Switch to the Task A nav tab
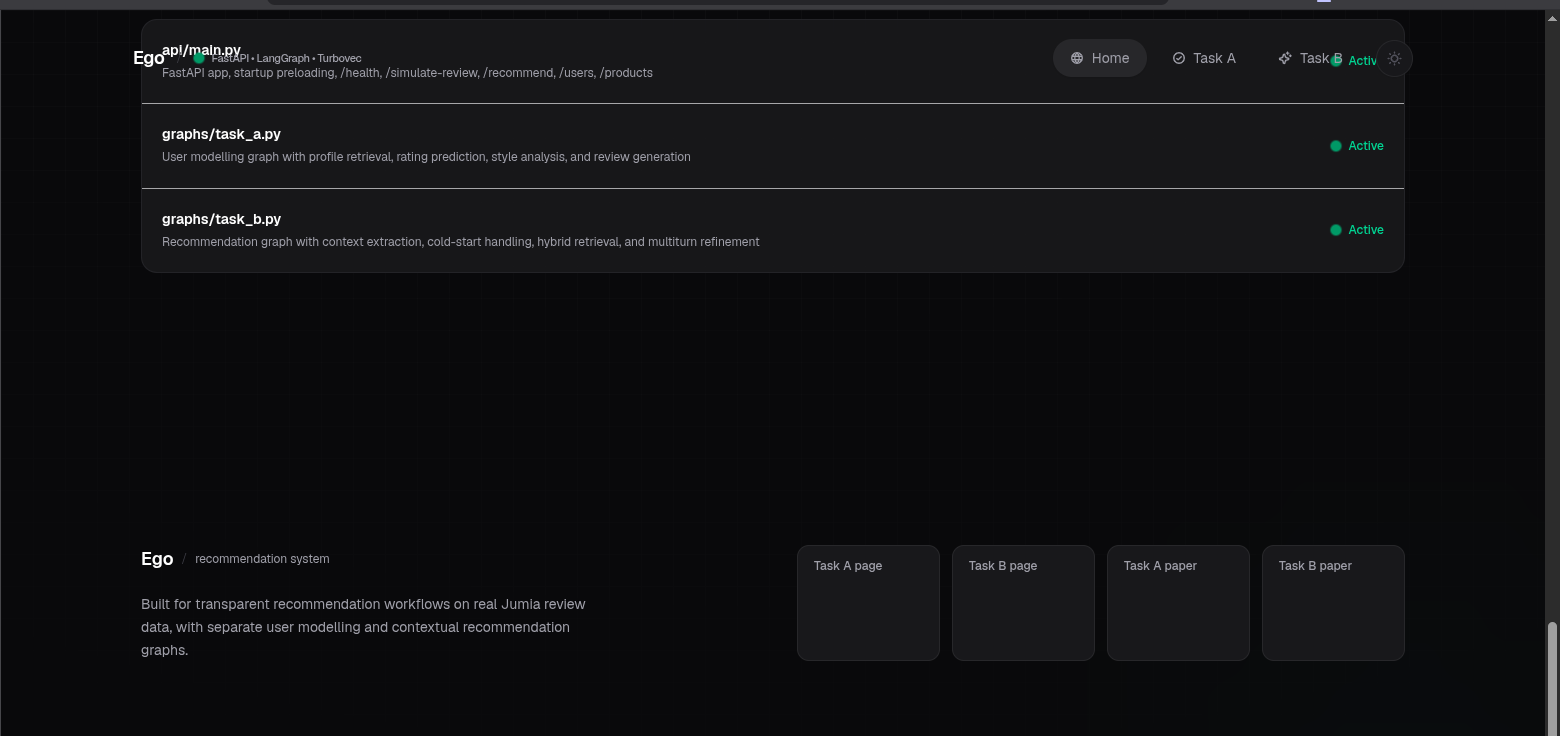This screenshot has width=1560, height=736. click(1204, 58)
